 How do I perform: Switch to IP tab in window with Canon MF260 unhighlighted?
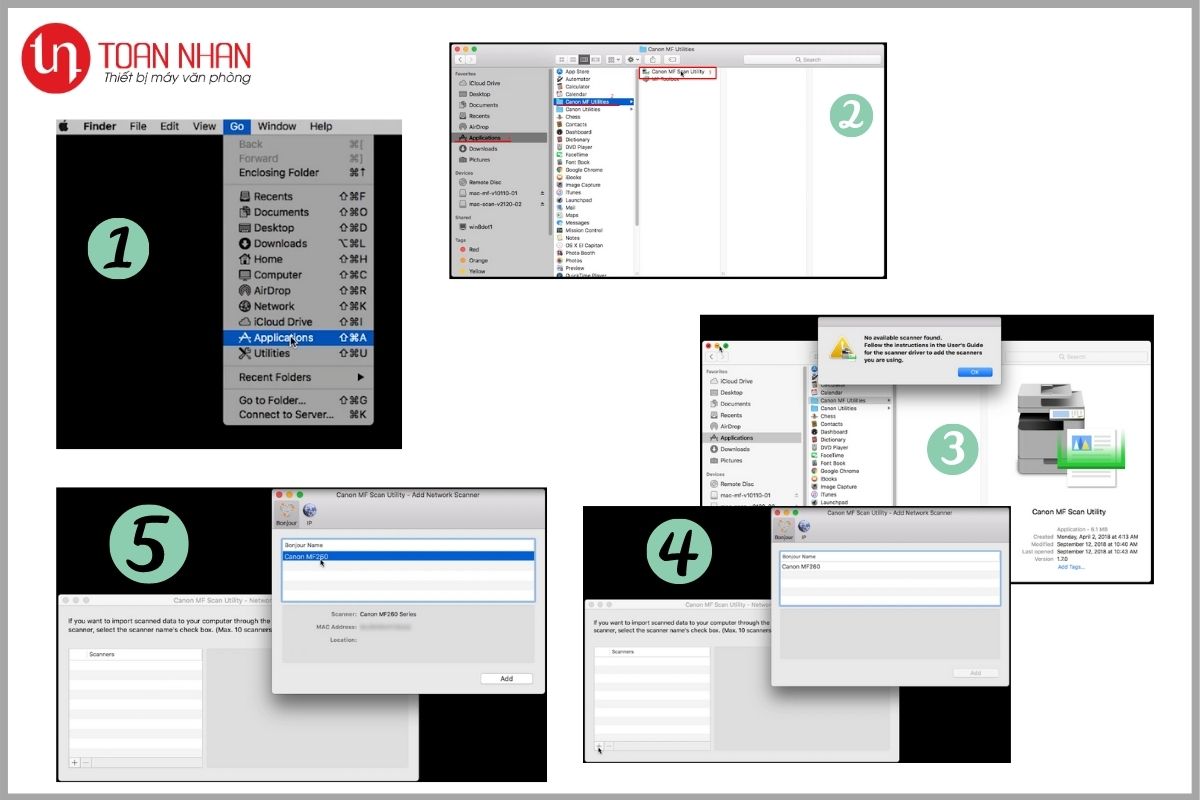tap(804, 527)
